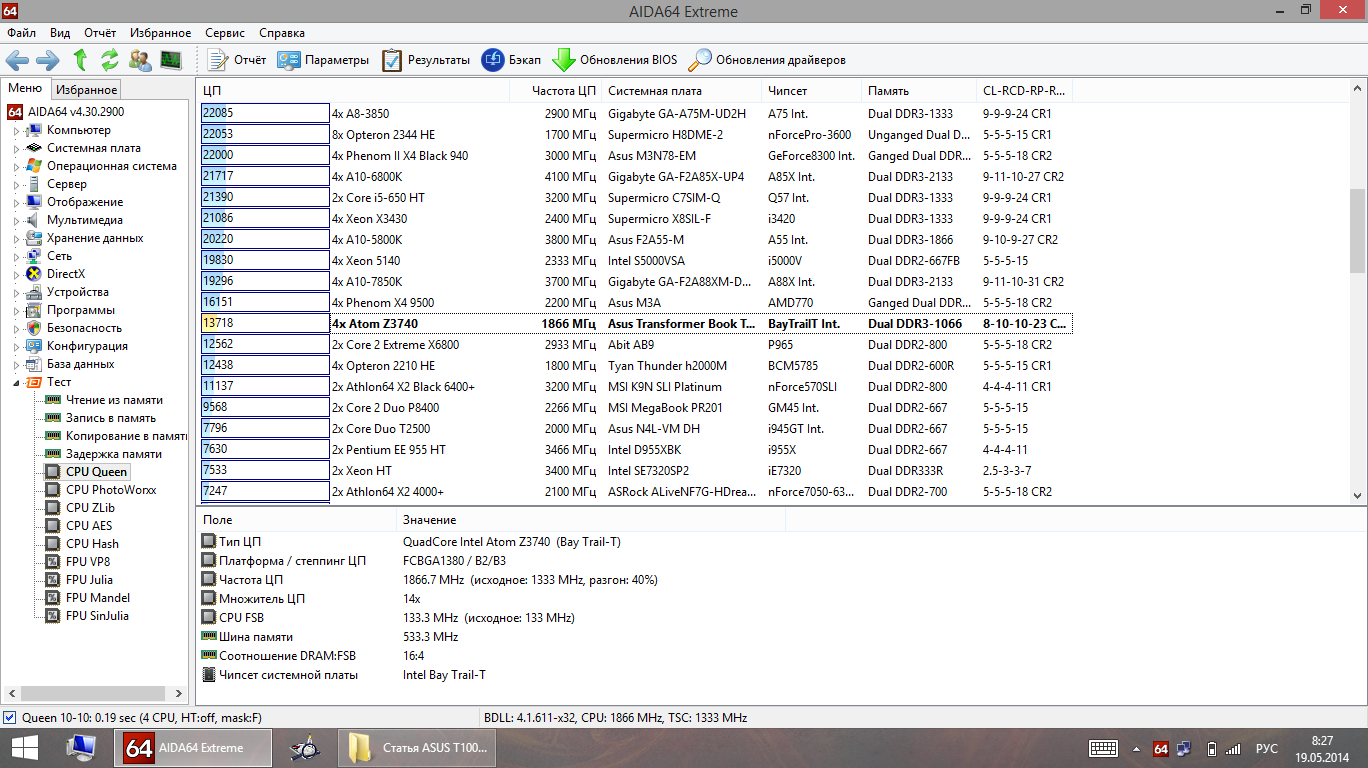Image resolution: width=1368 pixels, height=768 pixels.
Task: Select CPU ZLib benchmark
Action: [90, 508]
